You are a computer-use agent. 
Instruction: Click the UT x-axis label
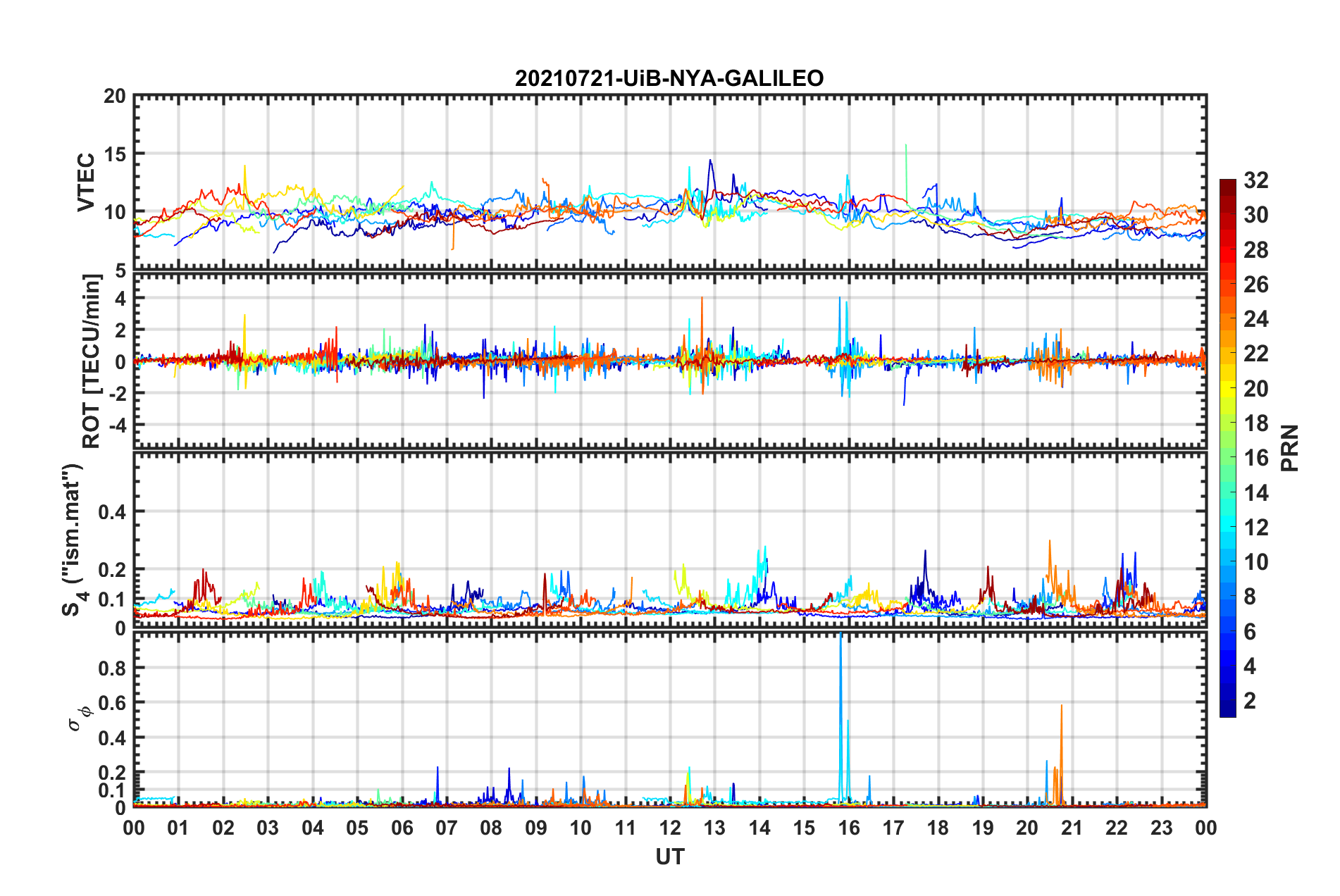[670, 857]
